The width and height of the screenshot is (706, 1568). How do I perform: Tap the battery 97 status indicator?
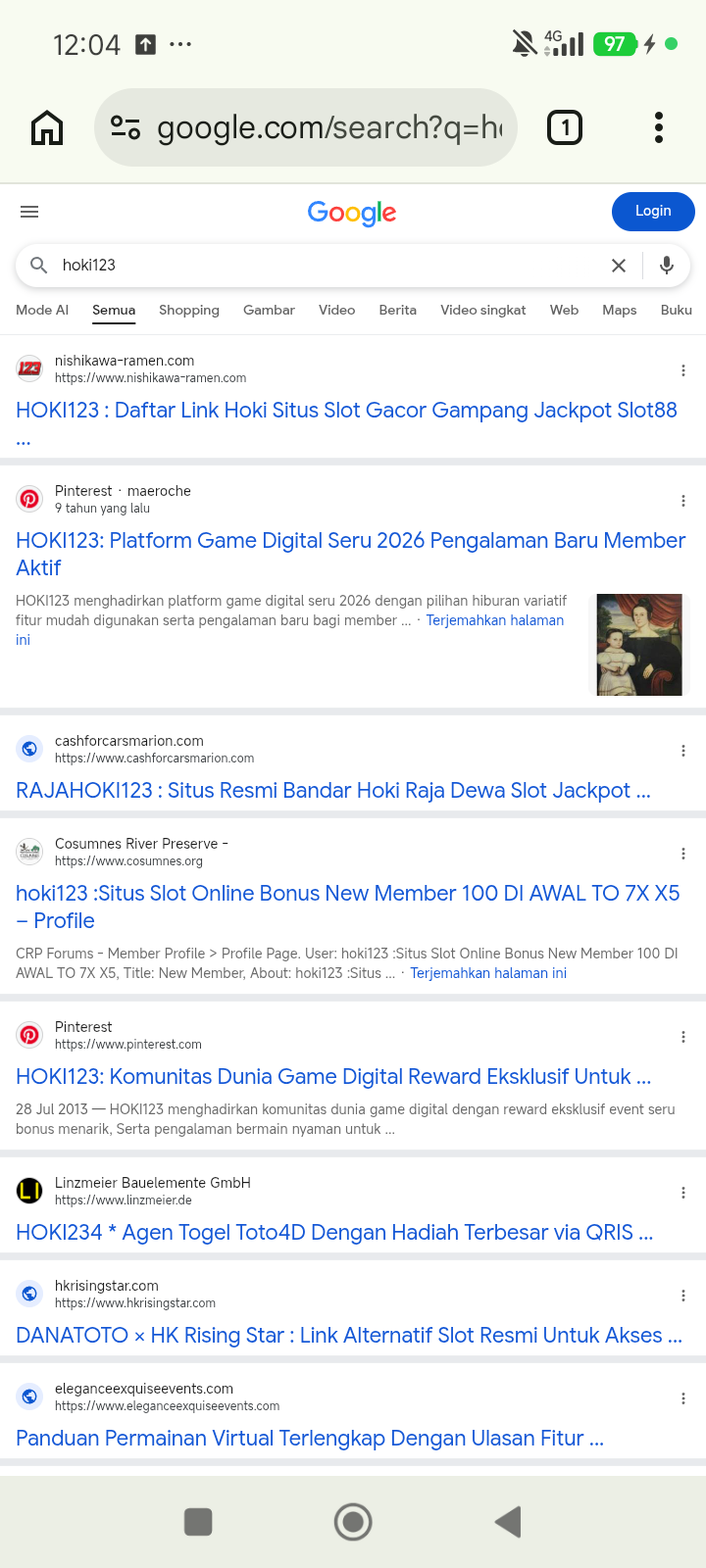615,44
